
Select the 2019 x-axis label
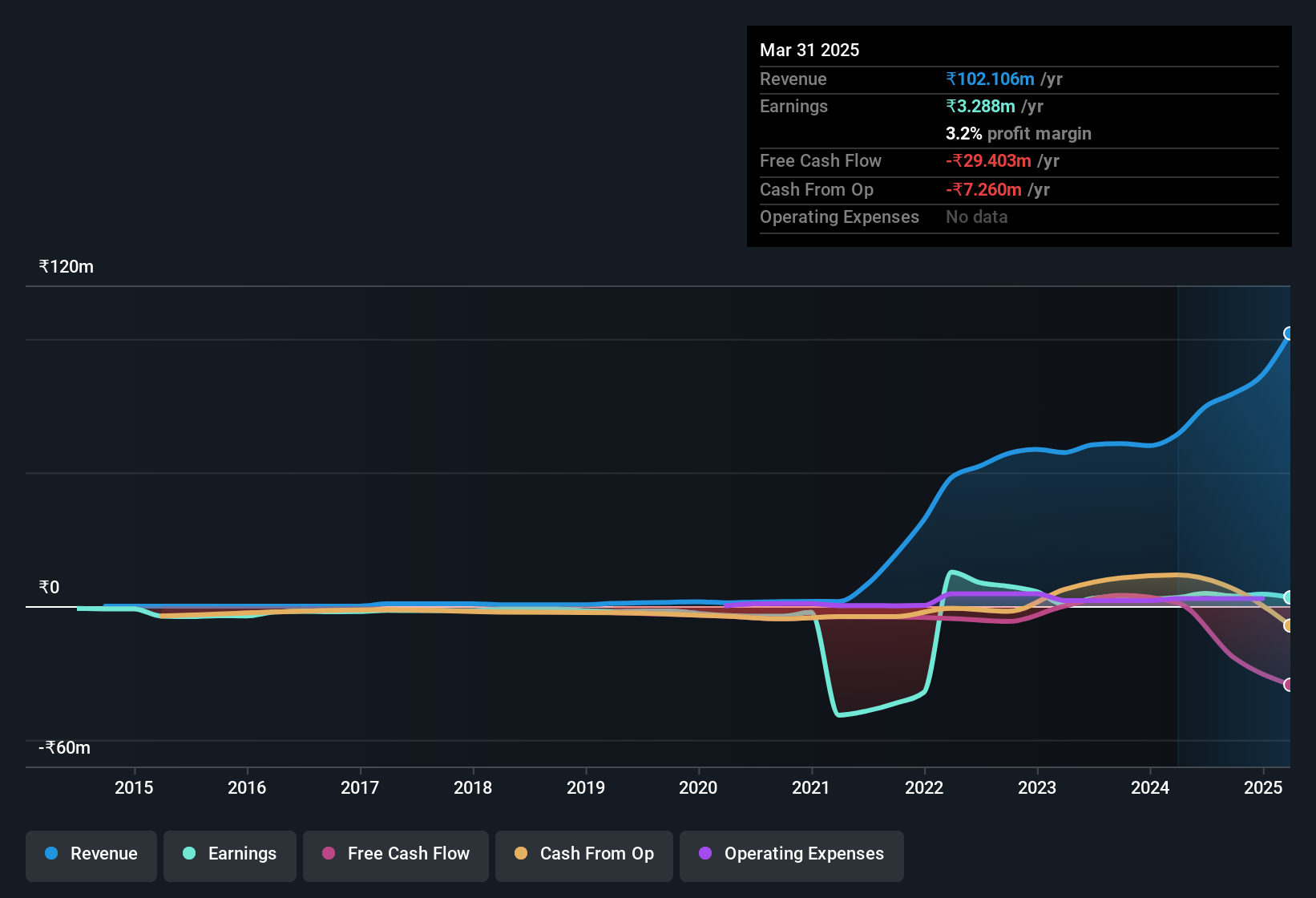(586, 787)
